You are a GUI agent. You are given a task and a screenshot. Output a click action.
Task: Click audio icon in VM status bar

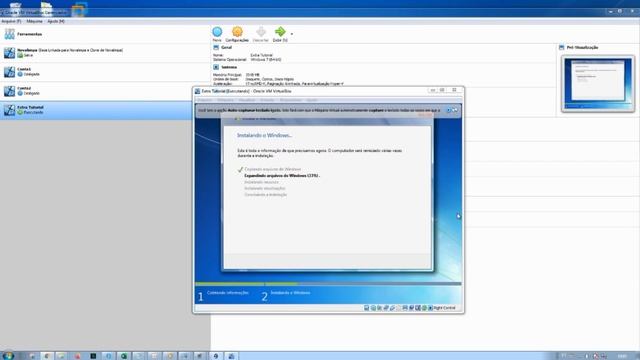coord(380,308)
